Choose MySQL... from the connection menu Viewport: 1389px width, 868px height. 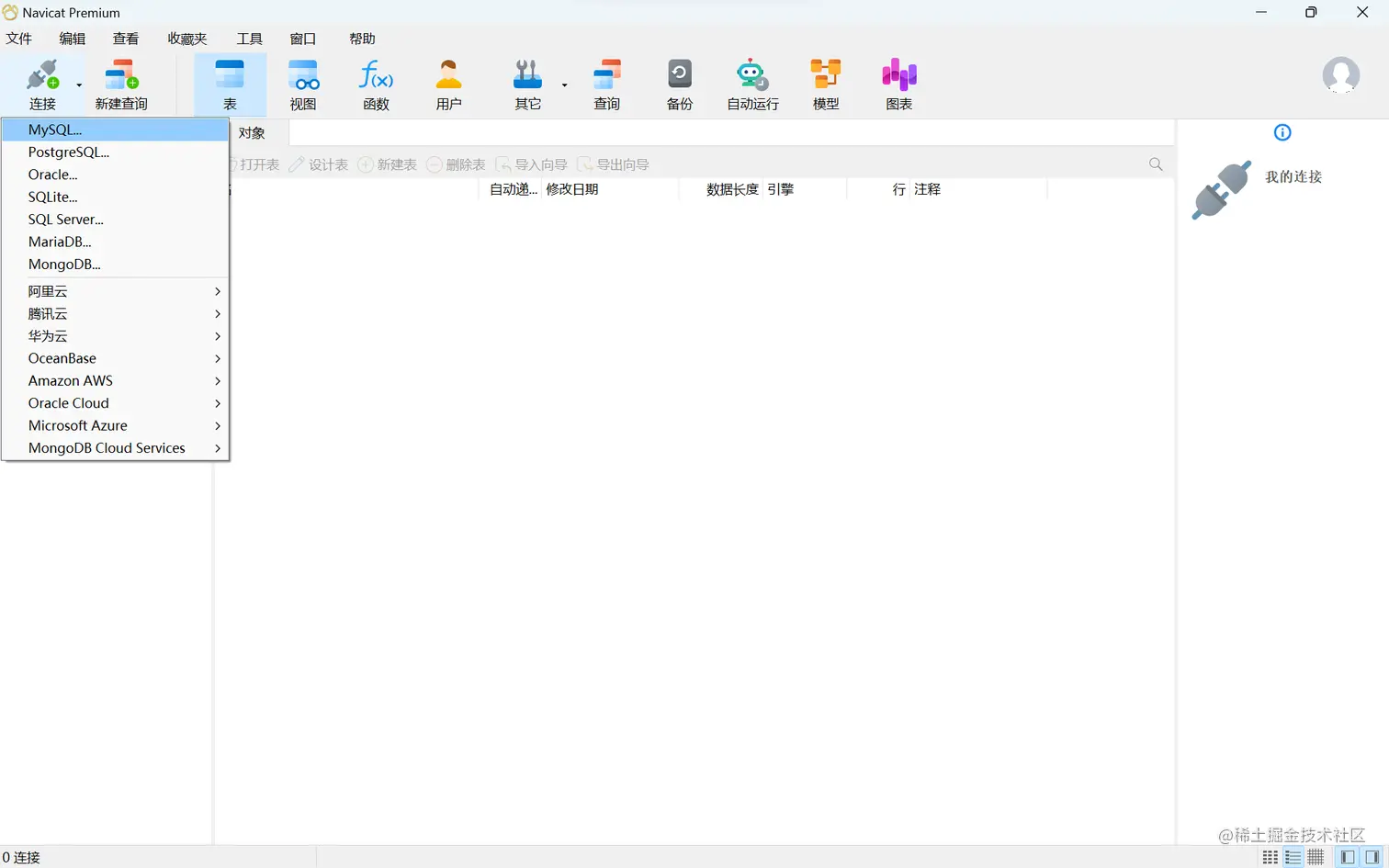pyautogui.click(x=115, y=130)
